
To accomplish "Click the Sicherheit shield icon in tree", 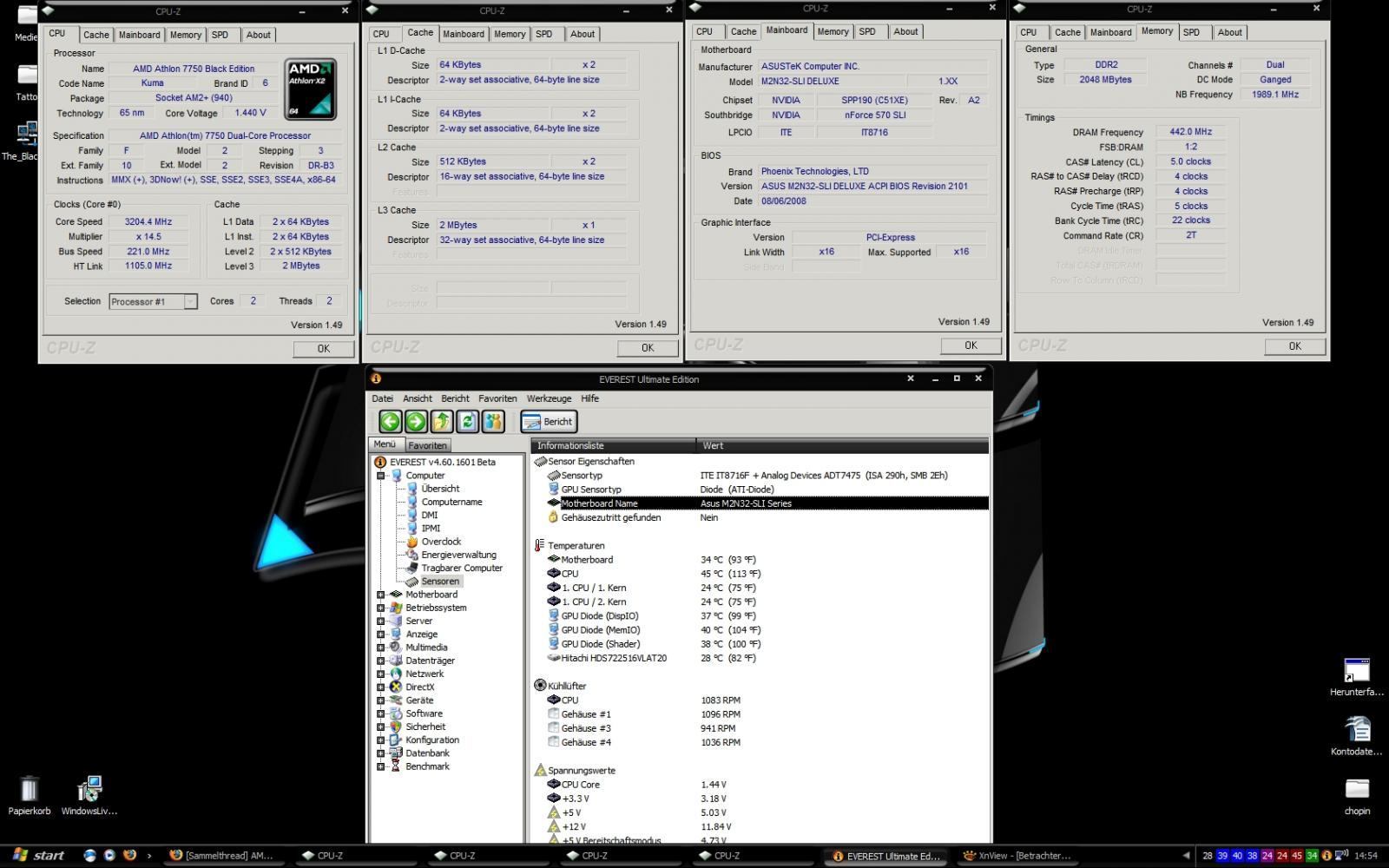I will 396,727.
